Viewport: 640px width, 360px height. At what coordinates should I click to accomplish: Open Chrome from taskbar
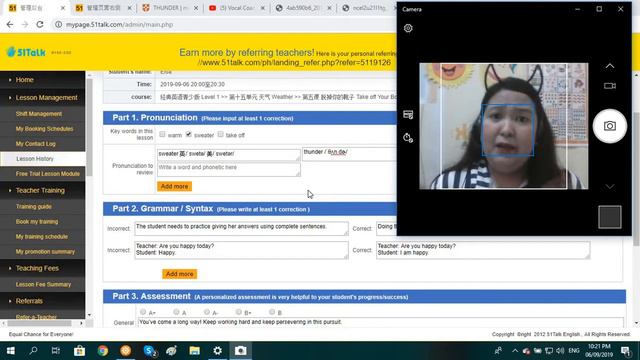(102, 351)
